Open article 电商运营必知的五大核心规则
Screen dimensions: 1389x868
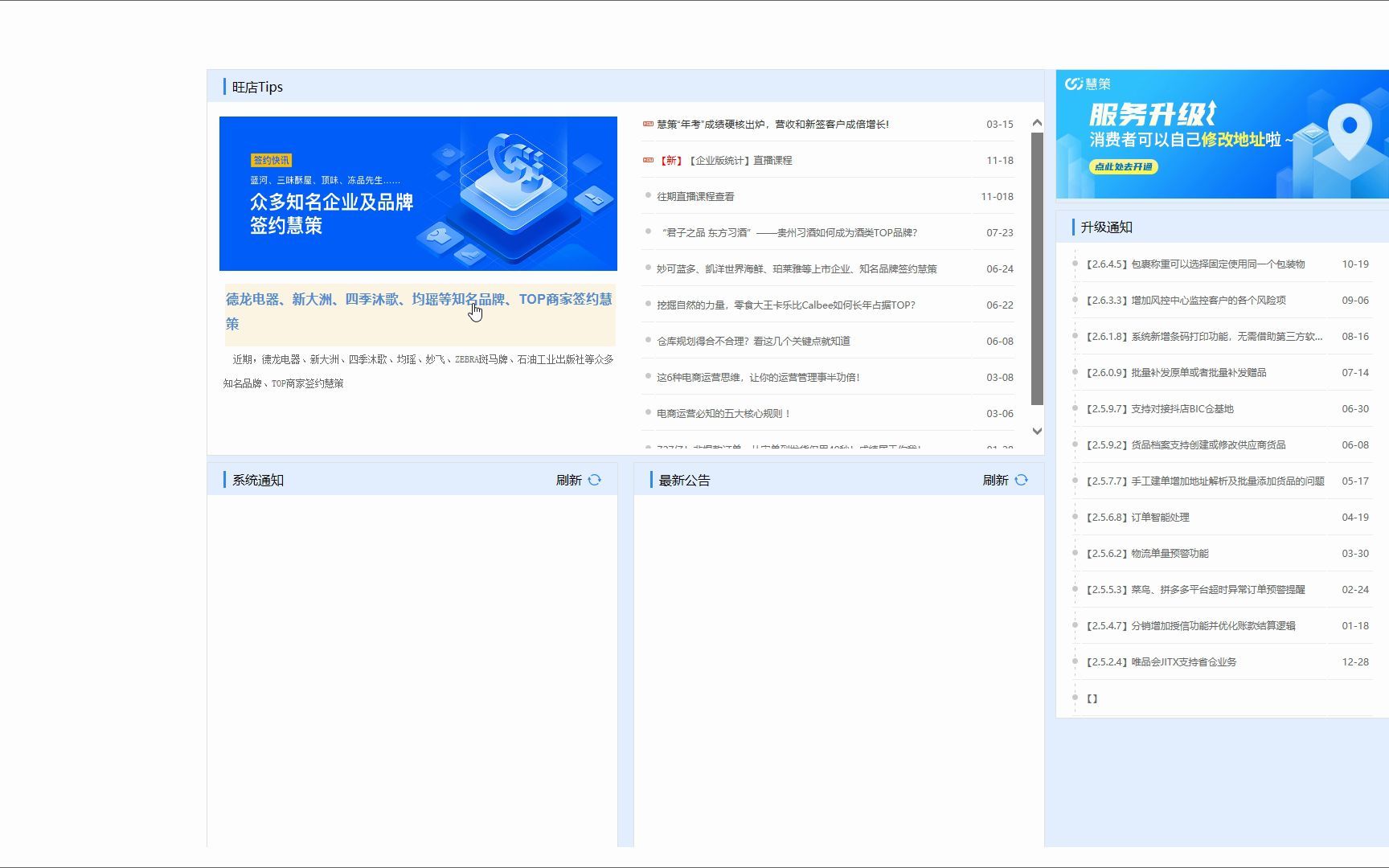(723, 413)
